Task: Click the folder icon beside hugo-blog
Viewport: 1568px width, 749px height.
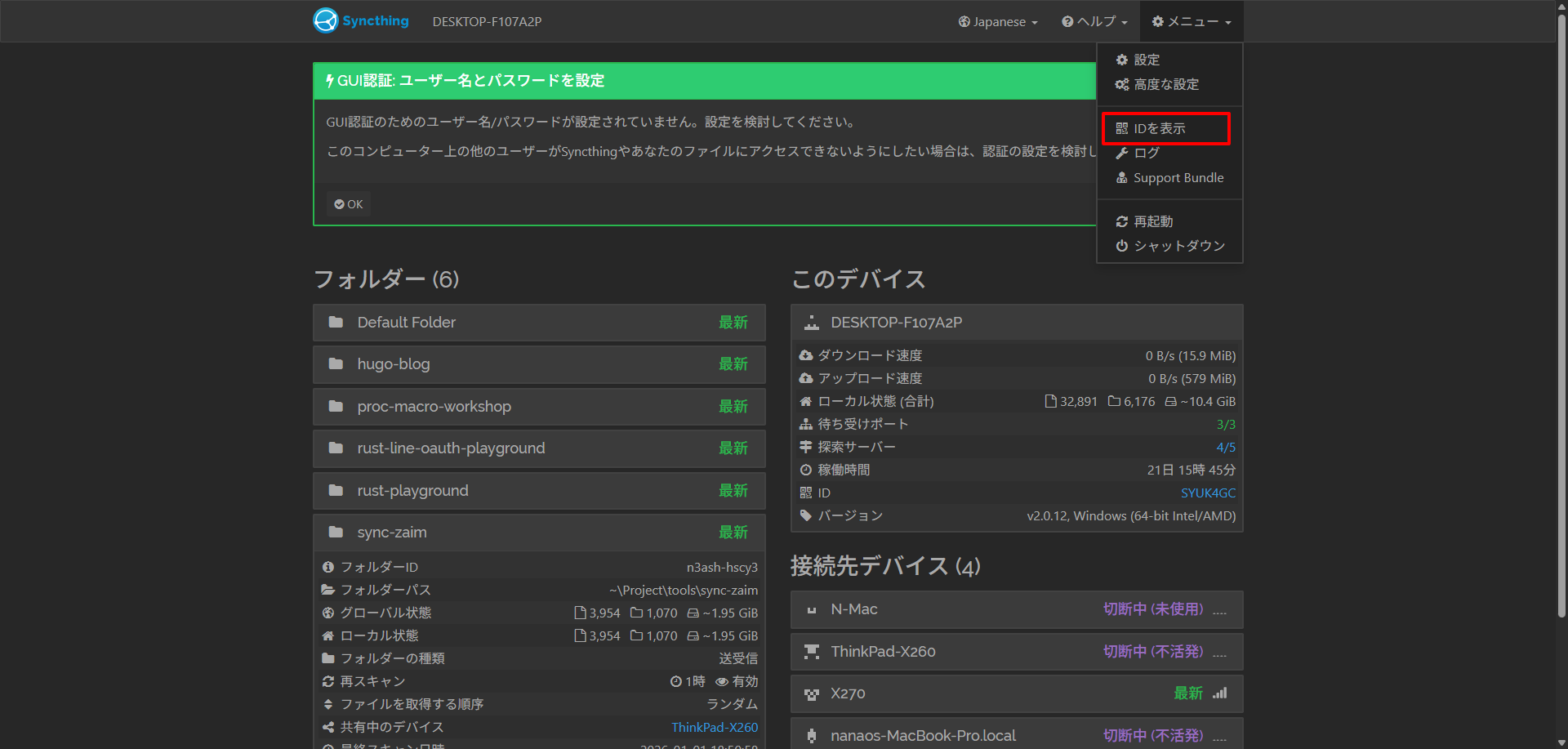Action: 336,364
